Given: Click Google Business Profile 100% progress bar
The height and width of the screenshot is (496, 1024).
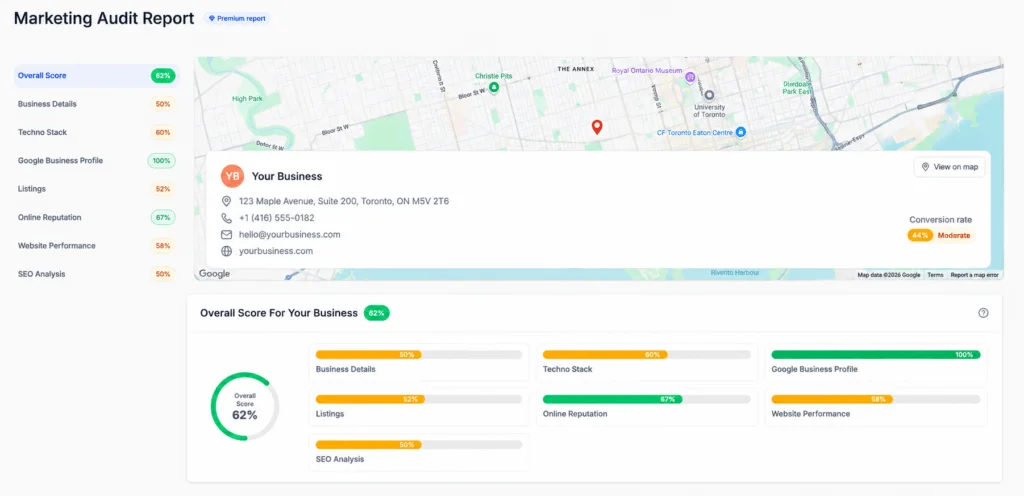Looking at the screenshot, I should pos(876,355).
